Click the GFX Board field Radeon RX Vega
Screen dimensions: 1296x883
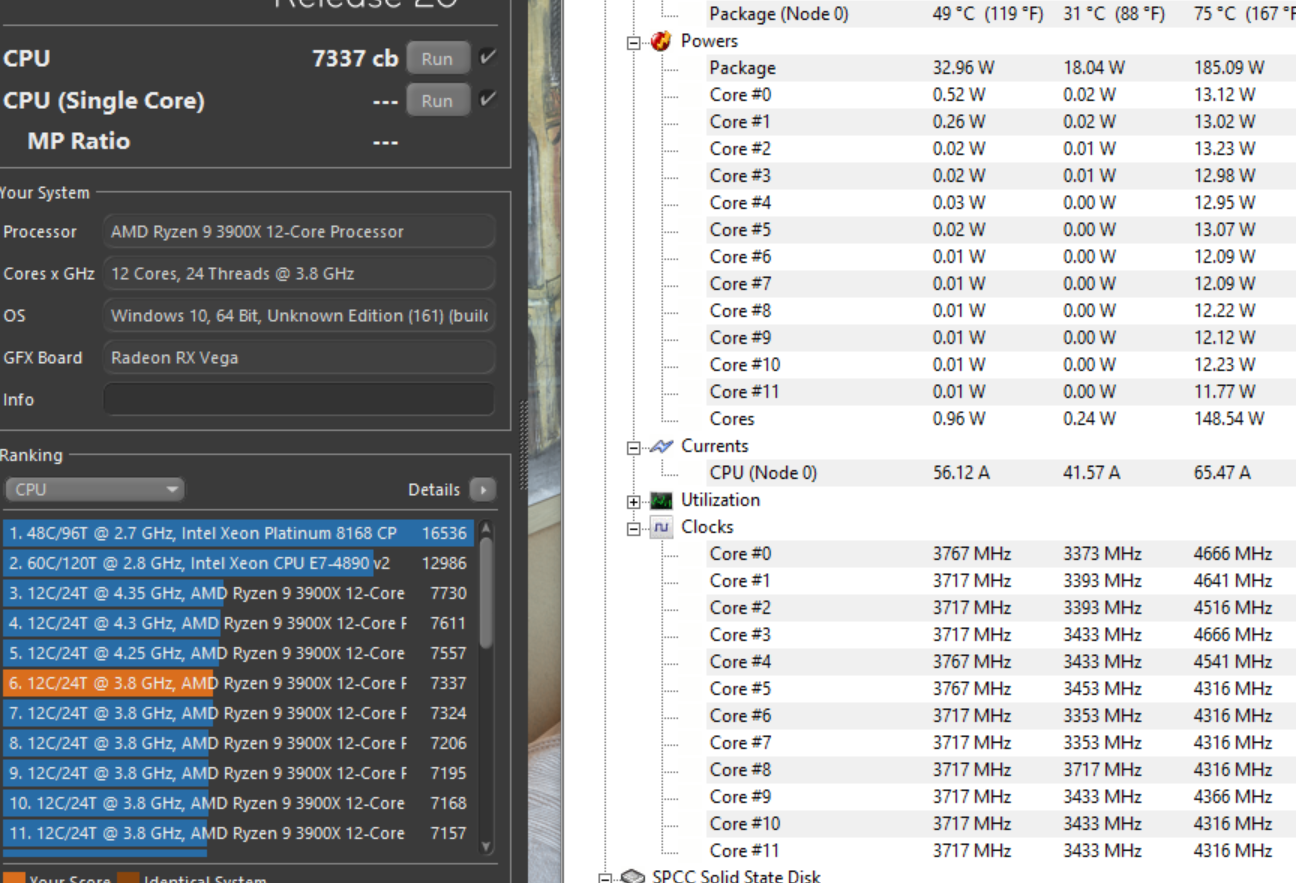299,357
